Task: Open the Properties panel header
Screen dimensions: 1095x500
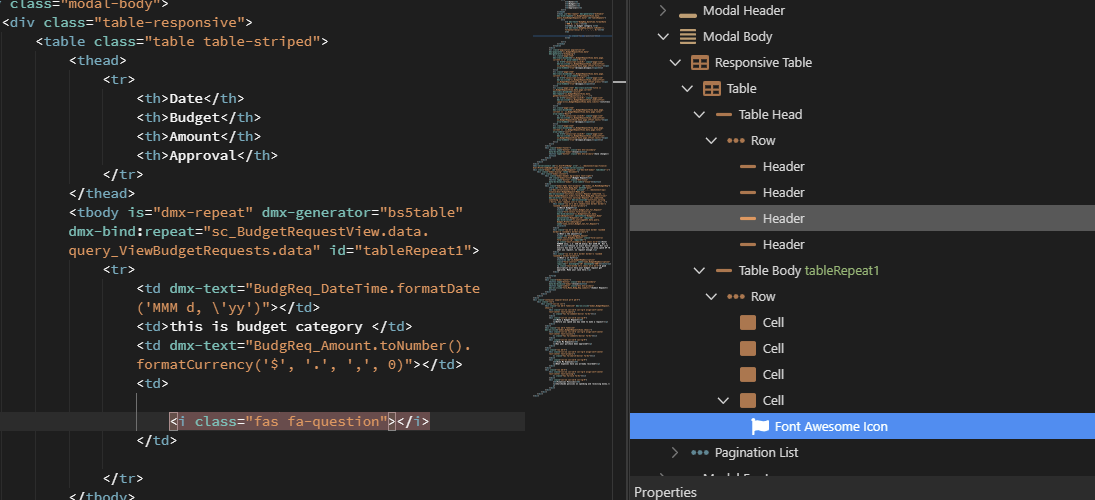Action: tap(665, 492)
